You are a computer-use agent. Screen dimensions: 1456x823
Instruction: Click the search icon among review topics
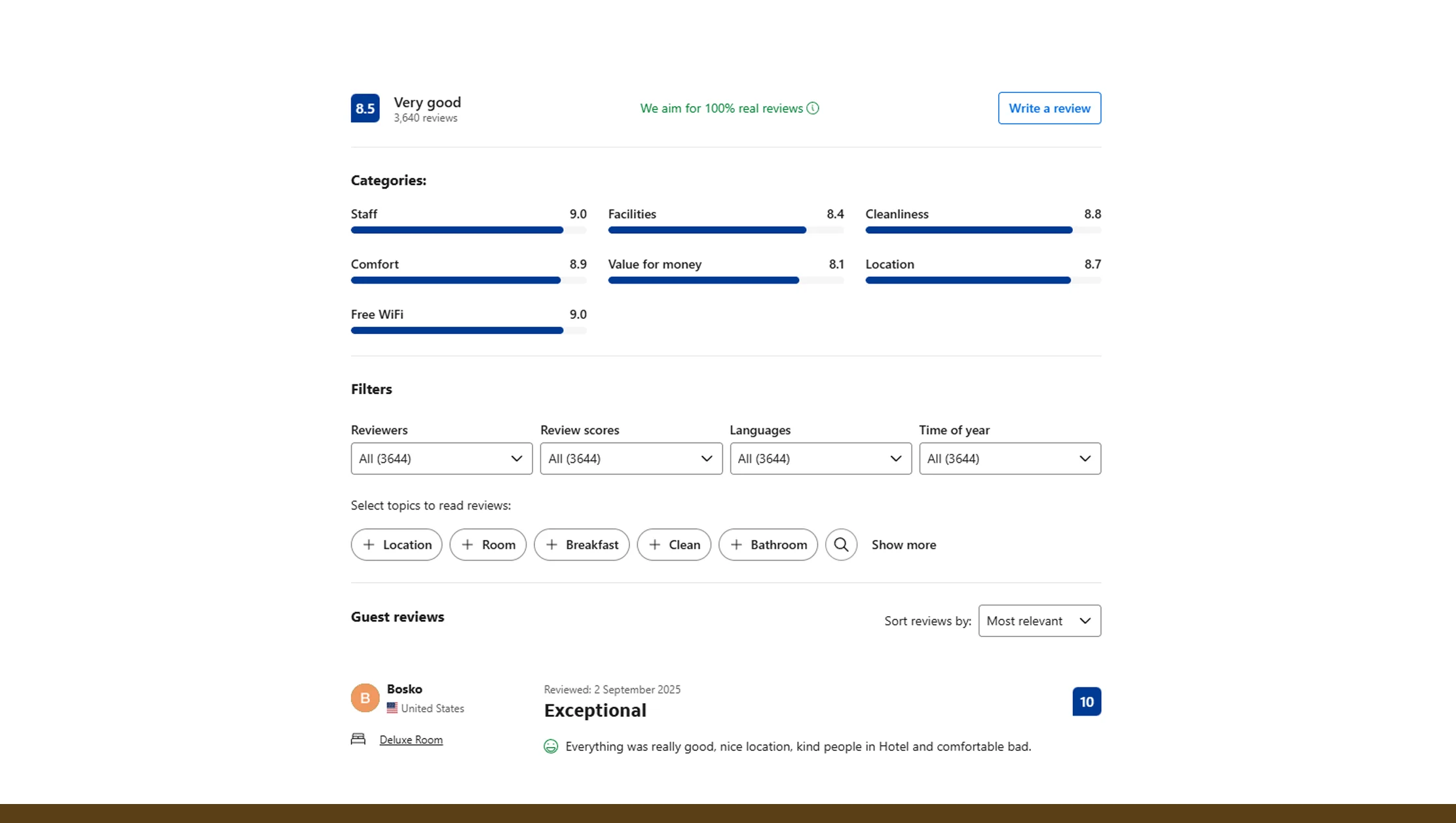[x=842, y=544]
